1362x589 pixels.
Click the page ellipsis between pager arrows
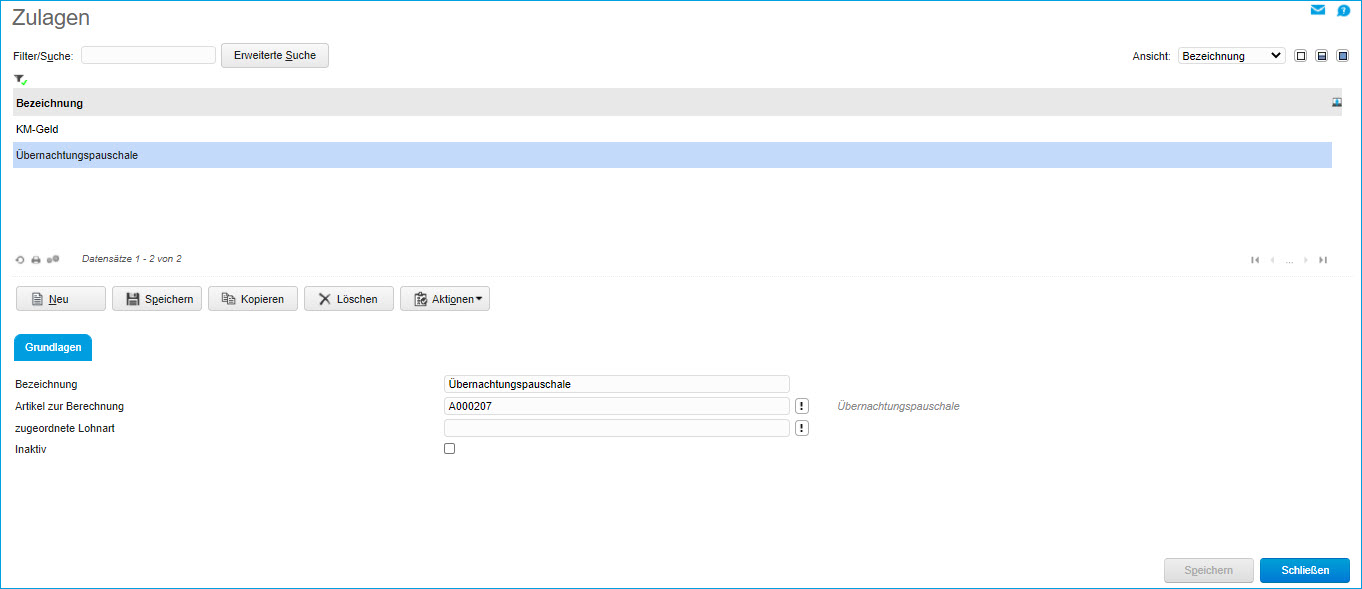[x=1289, y=261]
